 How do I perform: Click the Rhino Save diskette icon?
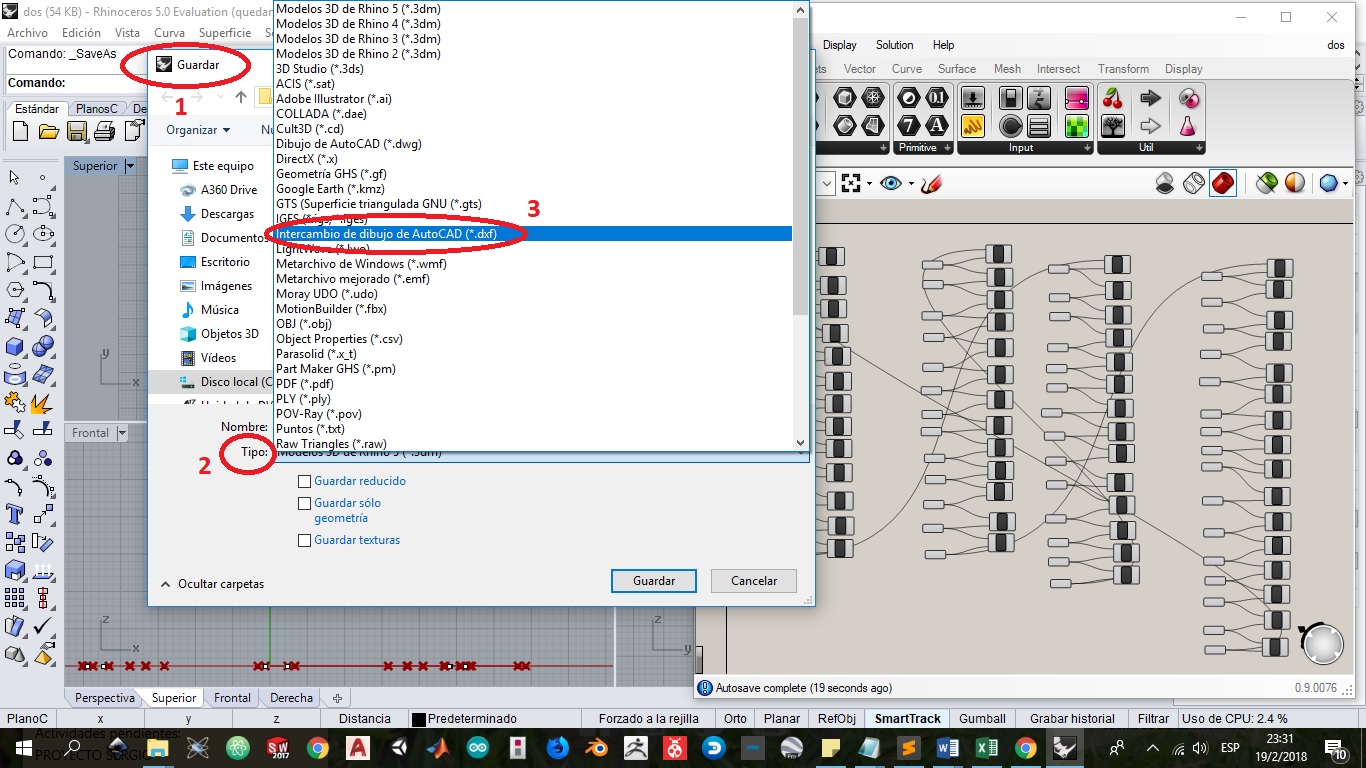point(77,131)
